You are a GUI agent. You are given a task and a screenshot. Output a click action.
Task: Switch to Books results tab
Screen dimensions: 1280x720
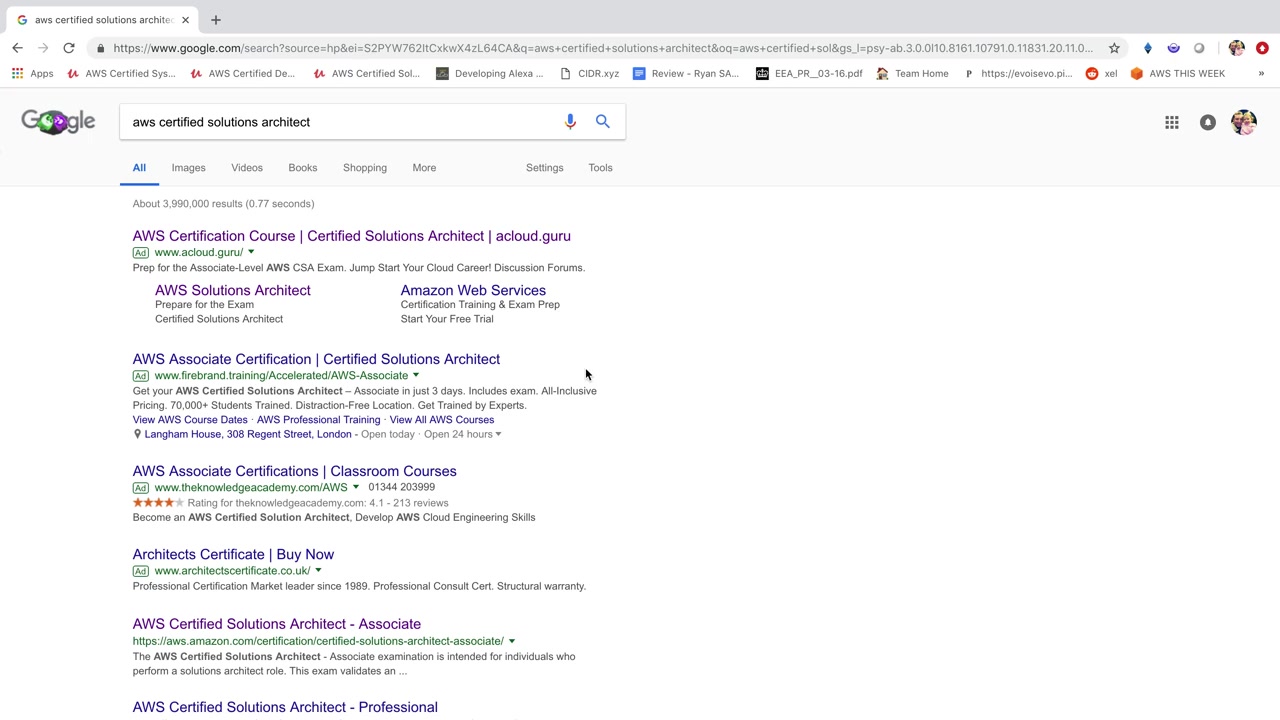tap(303, 168)
